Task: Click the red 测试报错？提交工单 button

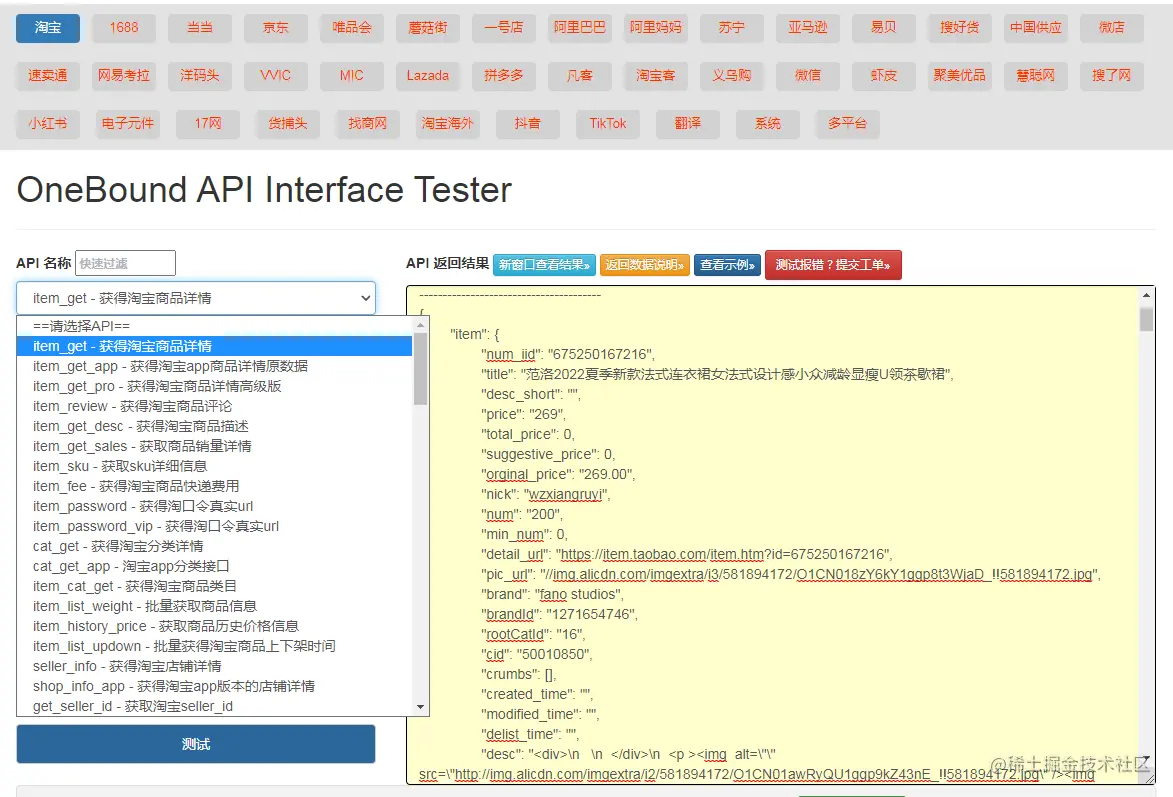Action: point(833,265)
